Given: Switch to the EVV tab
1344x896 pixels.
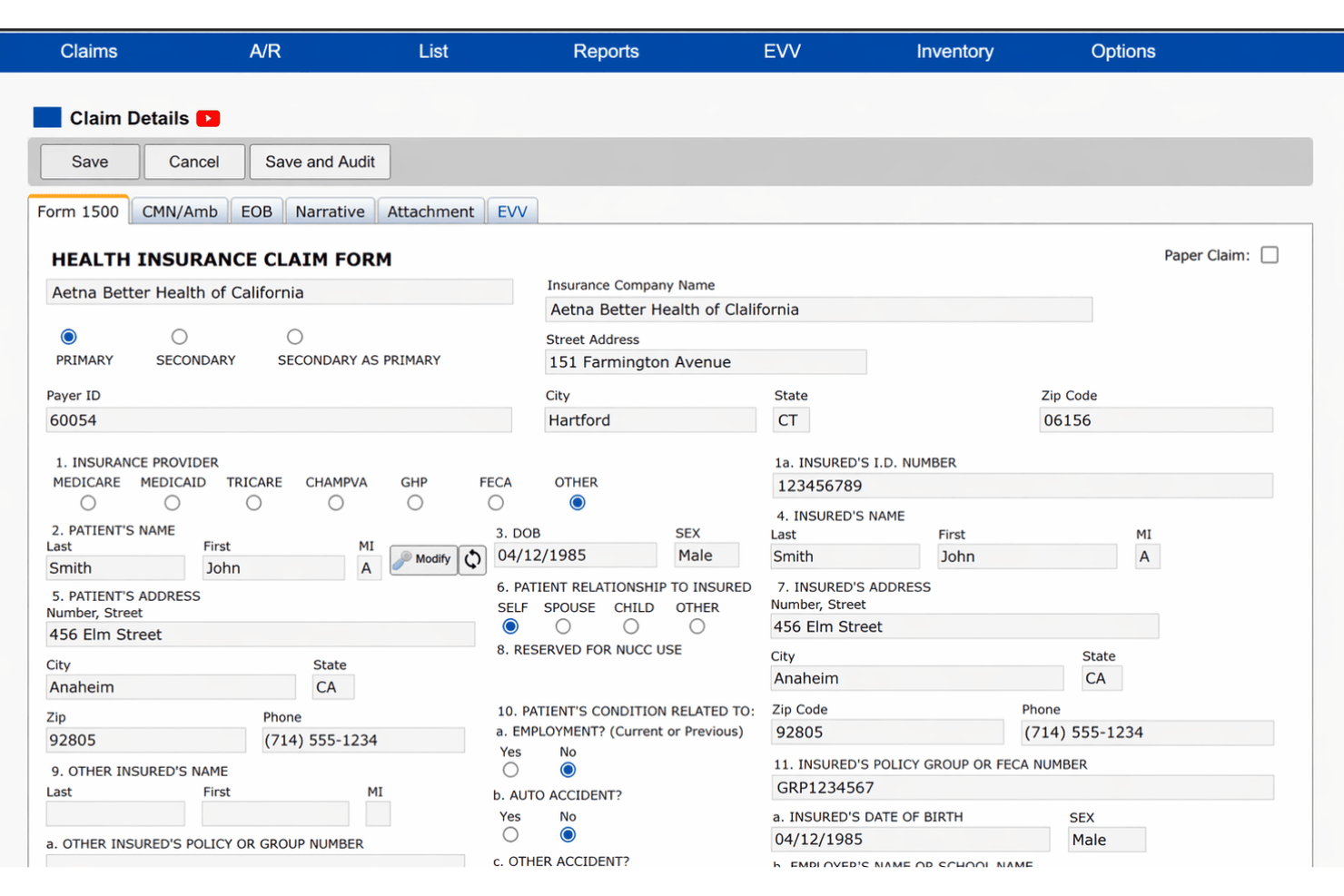Looking at the screenshot, I should pos(512,212).
